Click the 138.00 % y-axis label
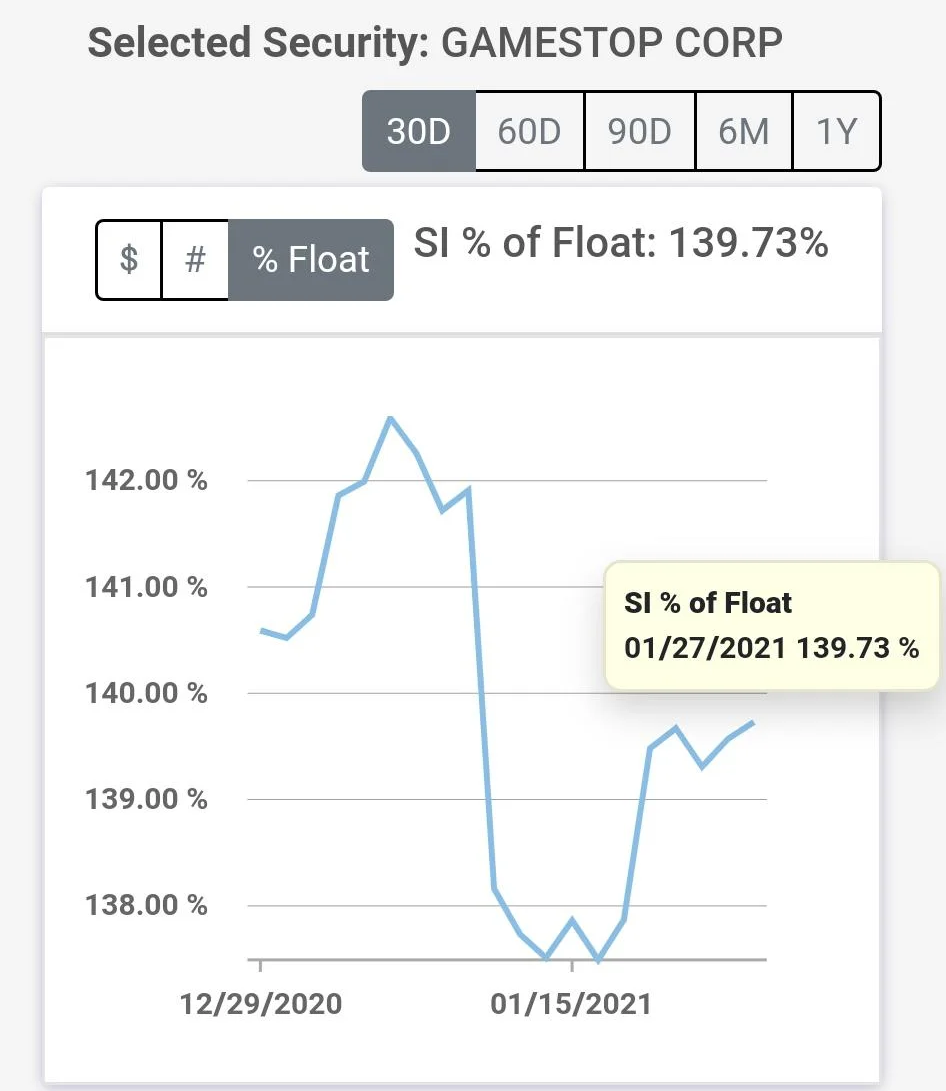 pos(148,905)
